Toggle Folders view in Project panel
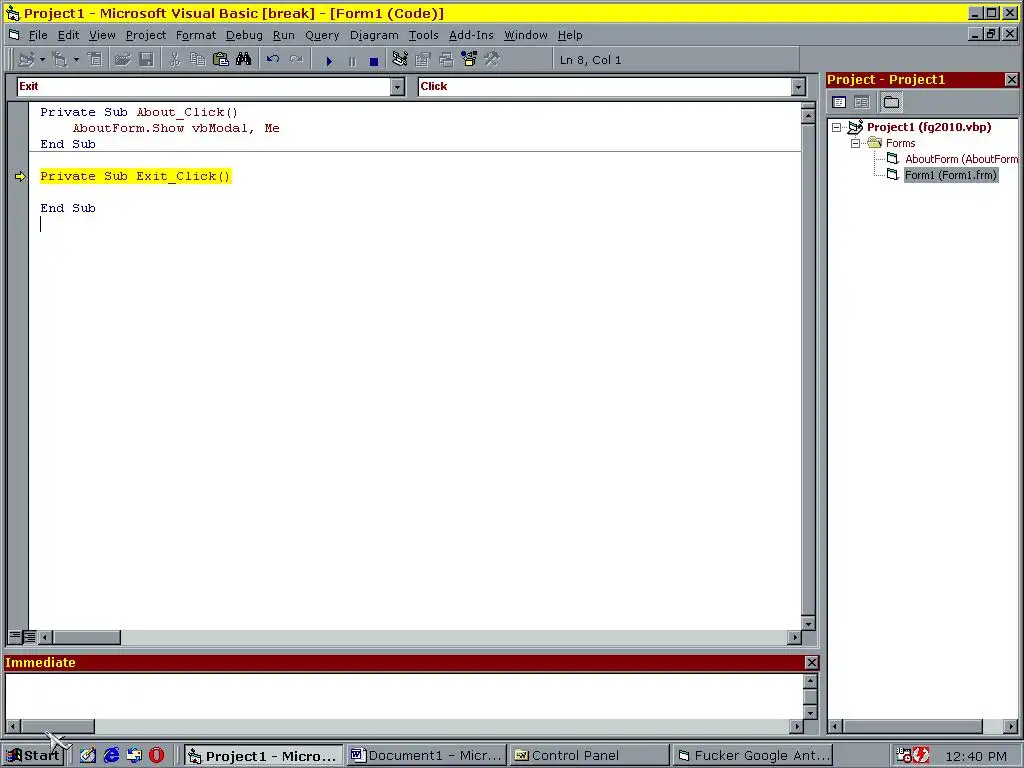The image size is (1024, 768). click(891, 102)
